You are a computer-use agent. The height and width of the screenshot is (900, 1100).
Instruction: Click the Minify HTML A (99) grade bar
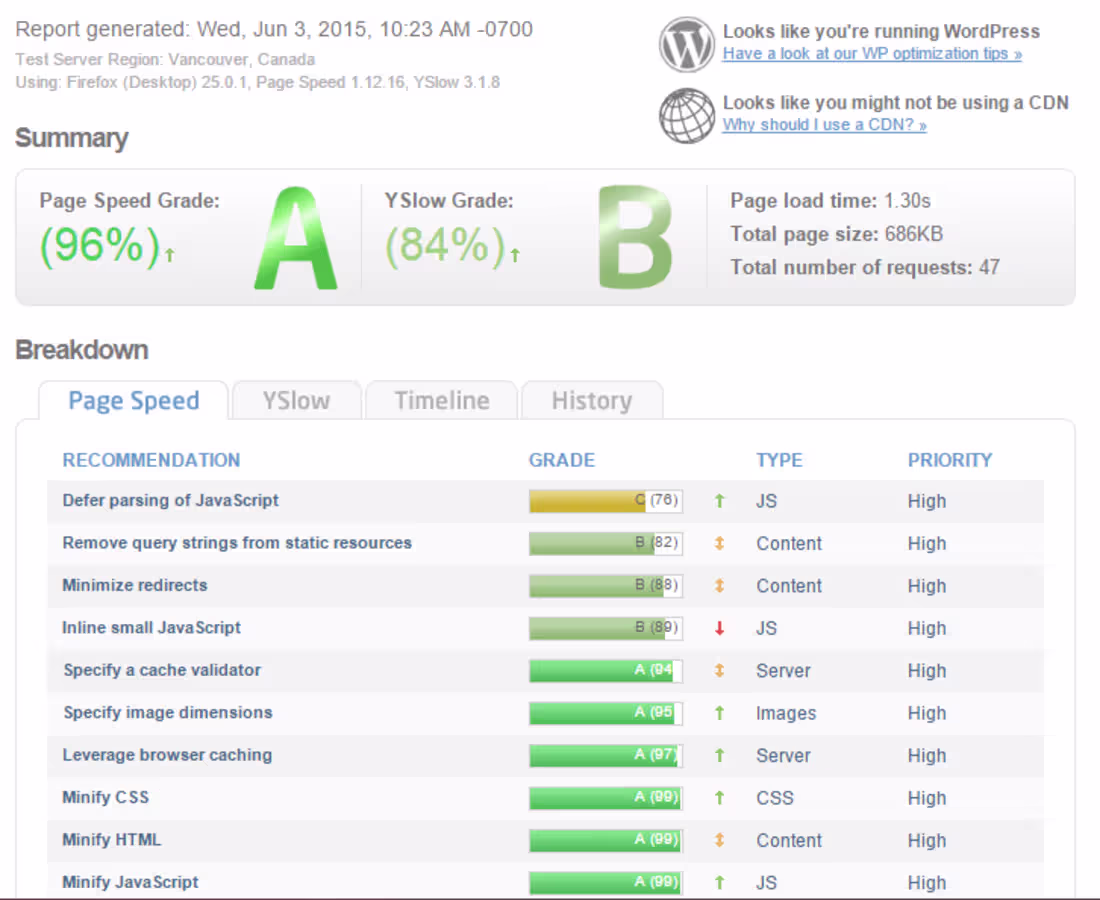(606, 840)
